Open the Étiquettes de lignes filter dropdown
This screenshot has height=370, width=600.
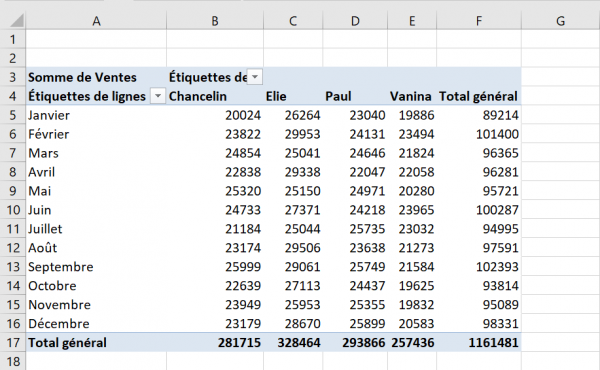pos(158,96)
